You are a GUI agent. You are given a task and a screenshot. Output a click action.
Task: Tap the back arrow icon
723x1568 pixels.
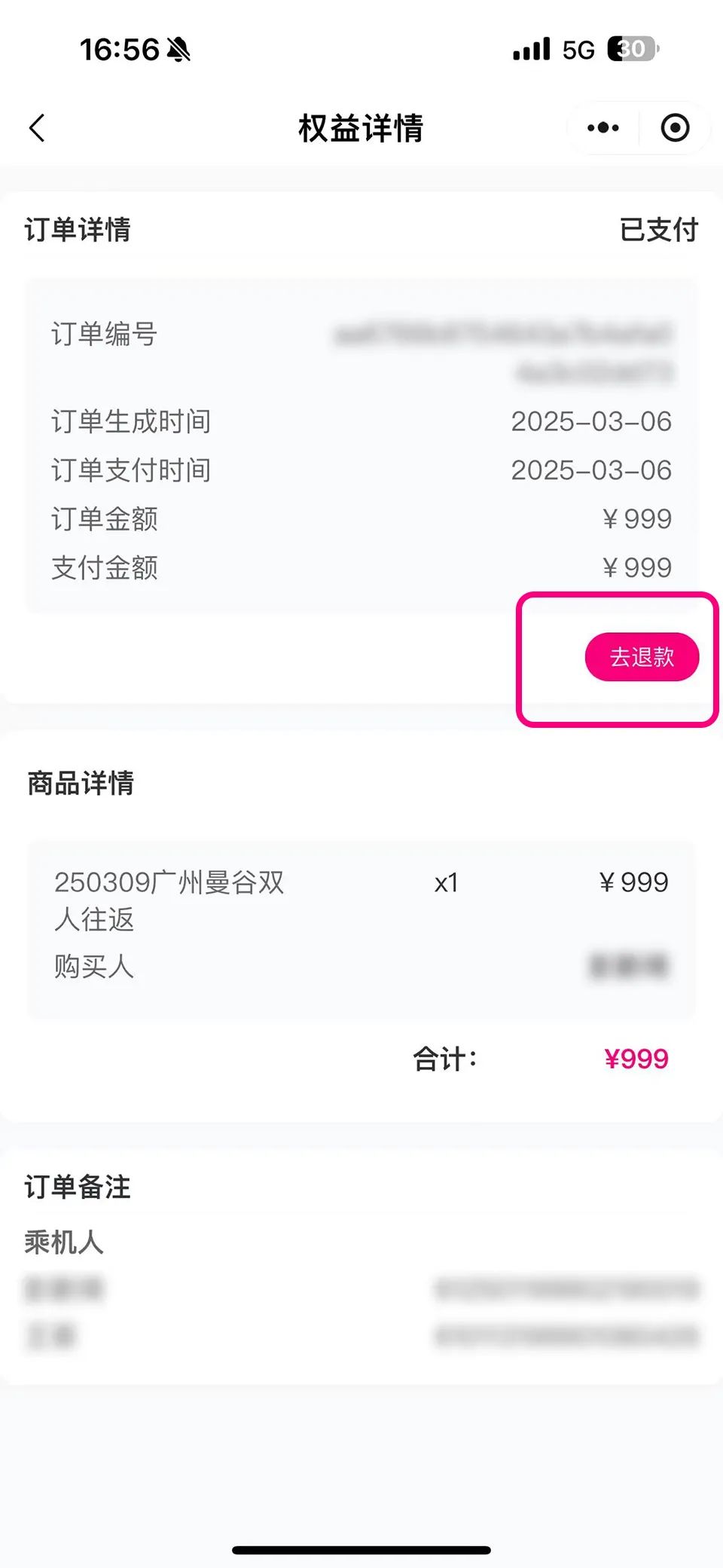[x=38, y=128]
